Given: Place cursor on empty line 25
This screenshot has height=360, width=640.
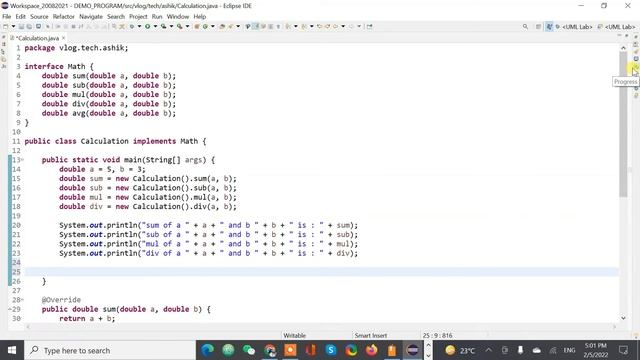Looking at the screenshot, I should (322, 272).
